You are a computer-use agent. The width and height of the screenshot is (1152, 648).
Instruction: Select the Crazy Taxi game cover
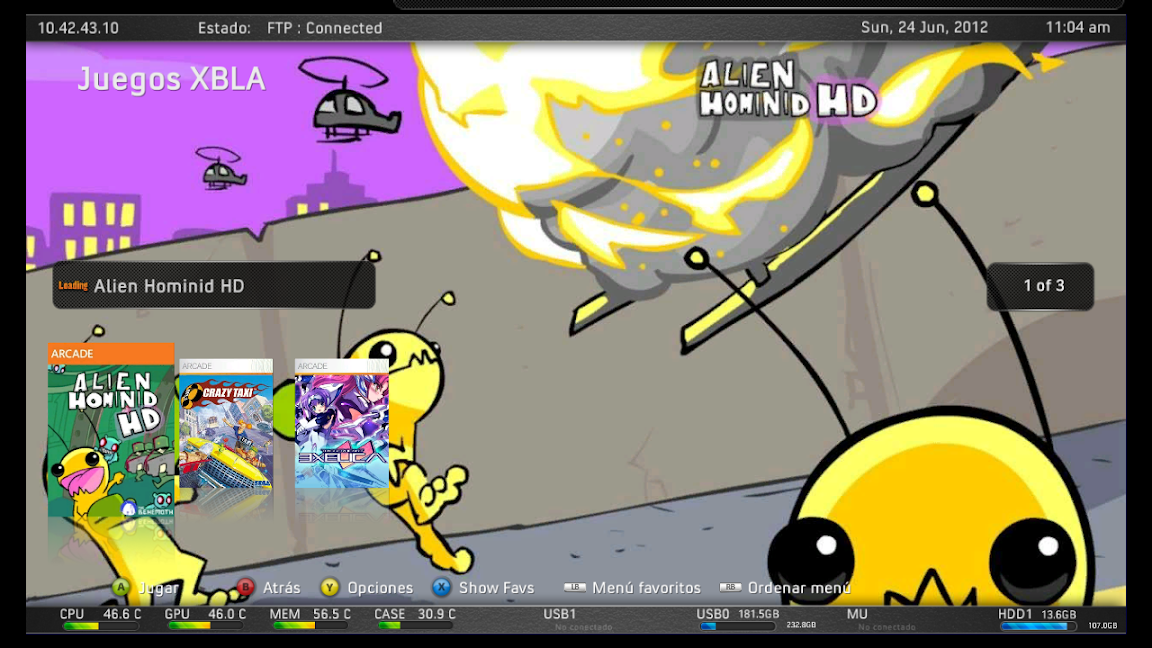click(226, 424)
